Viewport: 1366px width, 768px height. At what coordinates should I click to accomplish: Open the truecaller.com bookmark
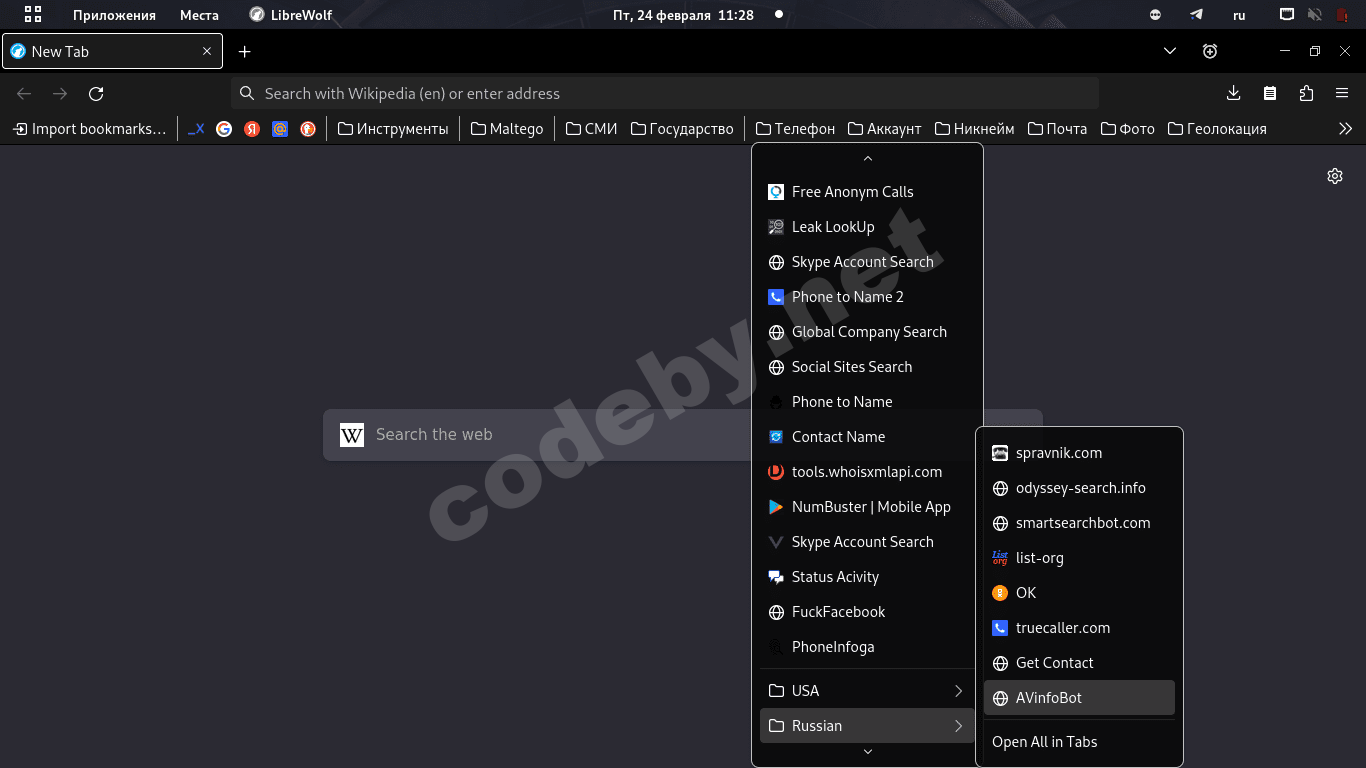pyautogui.click(x=1079, y=628)
